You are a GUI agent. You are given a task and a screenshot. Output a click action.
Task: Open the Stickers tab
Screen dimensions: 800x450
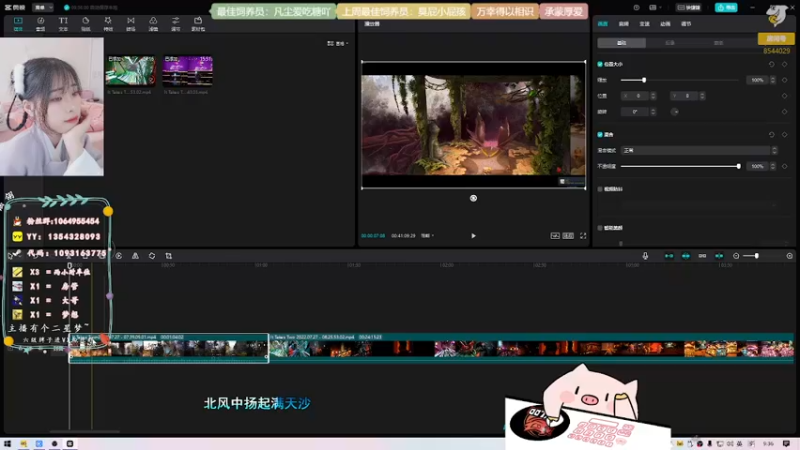tap(86, 23)
